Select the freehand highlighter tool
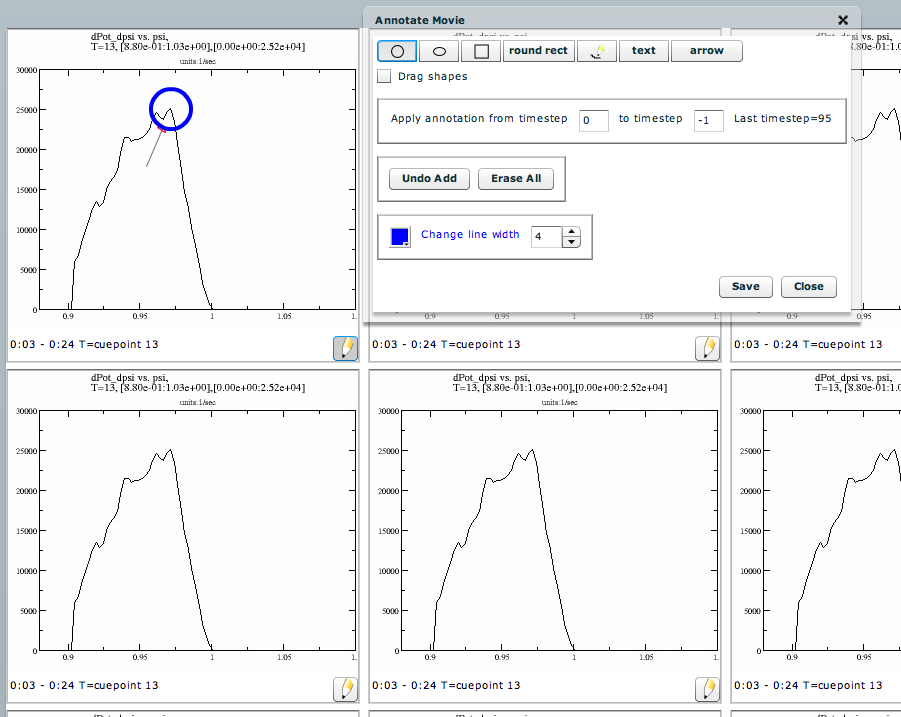Image resolution: width=901 pixels, height=717 pixels. (597, 51)
